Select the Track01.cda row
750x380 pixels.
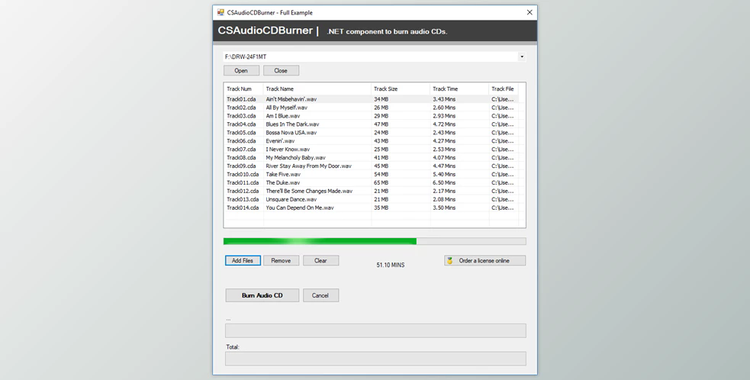point(371,99)
